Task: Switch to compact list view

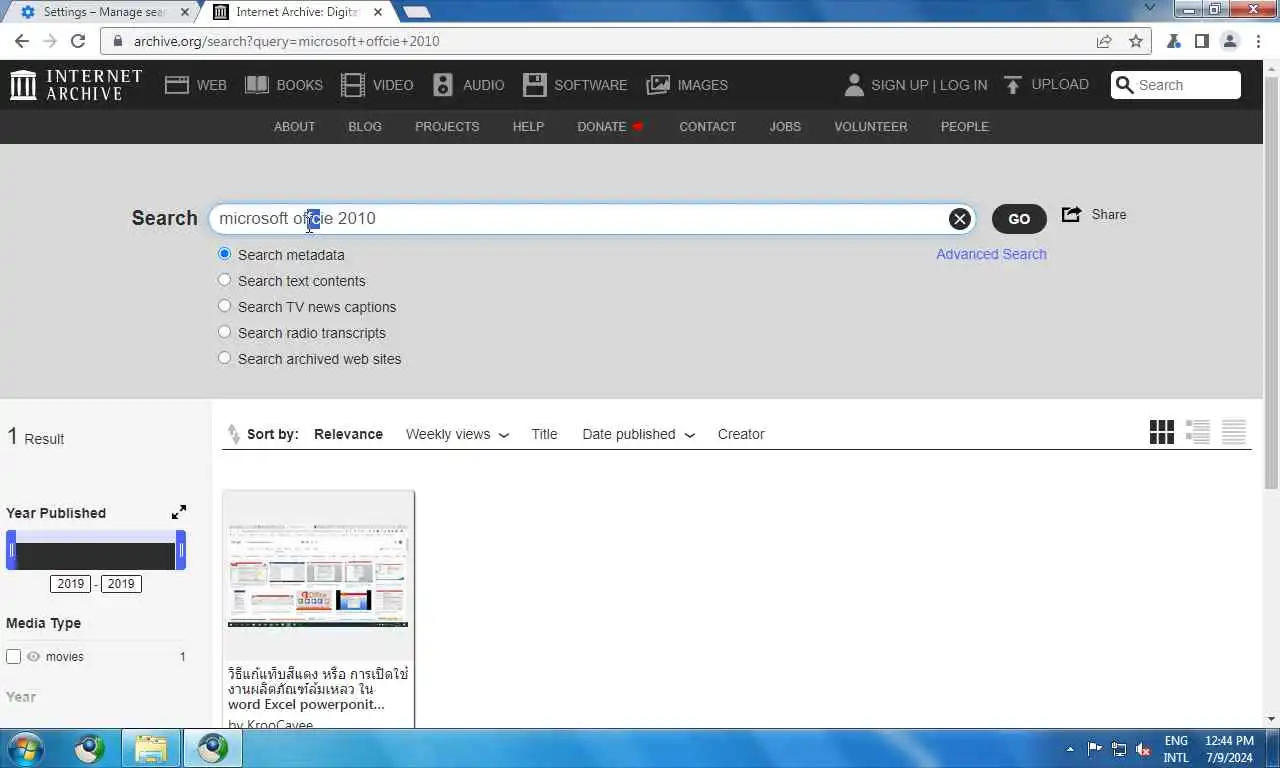Action: (x=1234, y=432)
